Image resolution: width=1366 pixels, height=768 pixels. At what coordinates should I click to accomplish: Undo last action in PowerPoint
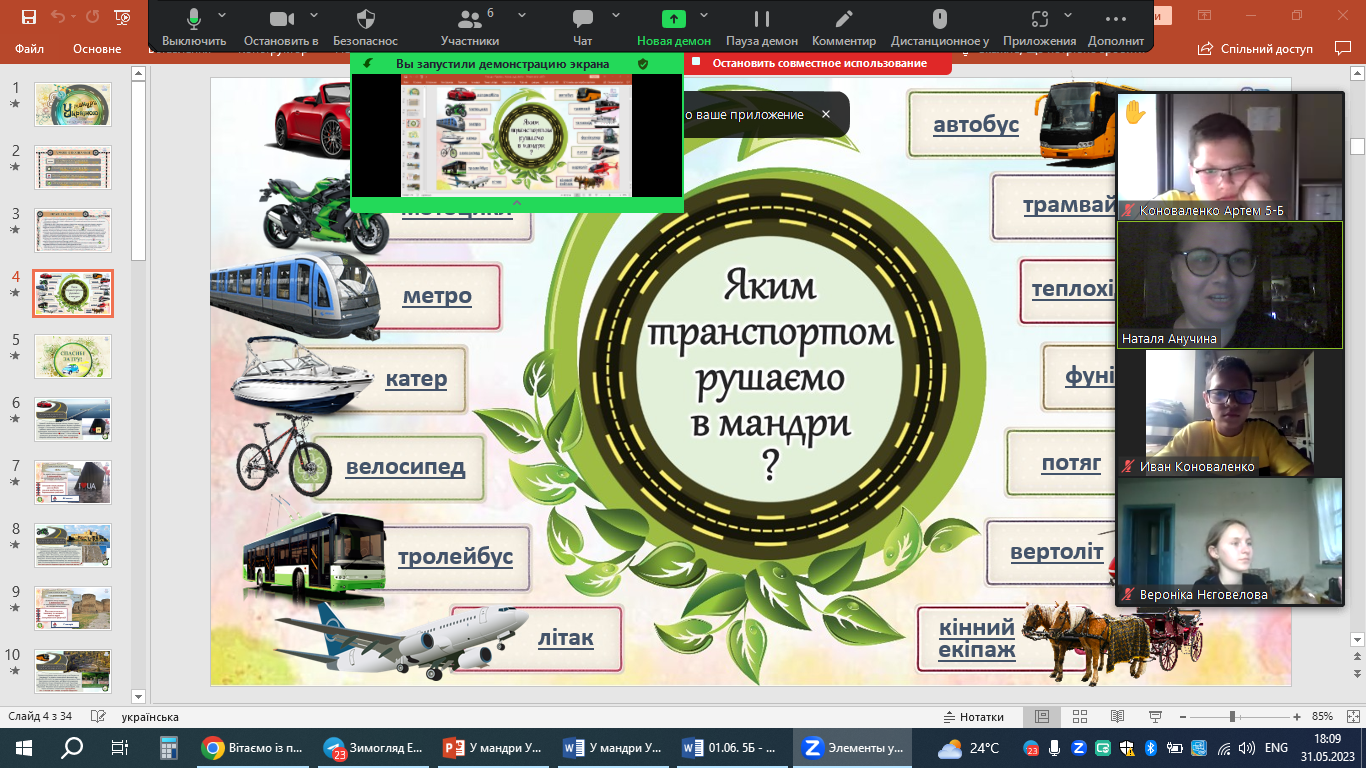57,17
